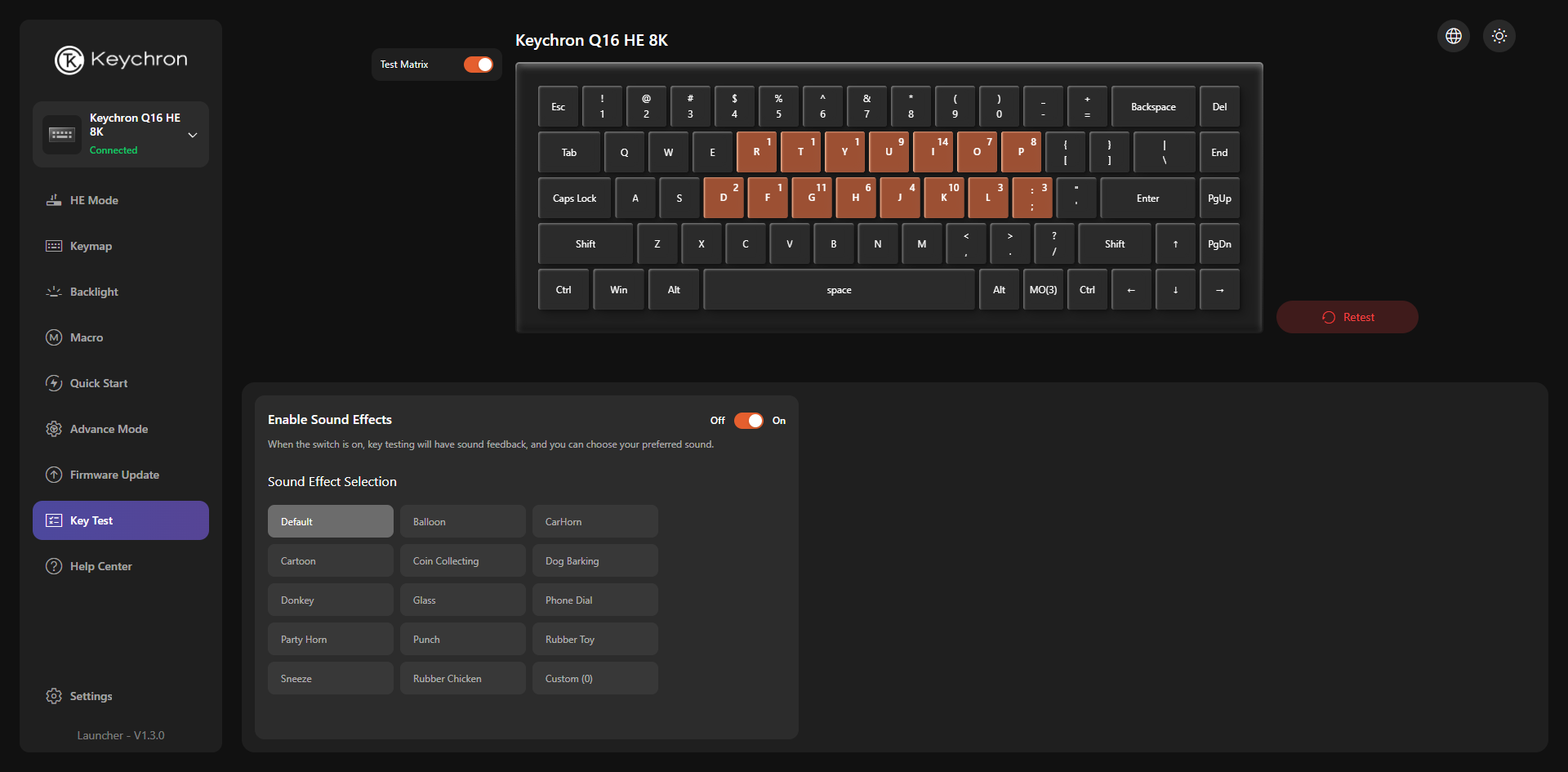Open Firmware Update page
1568x772 pixels.
click(x=114, y=475)
